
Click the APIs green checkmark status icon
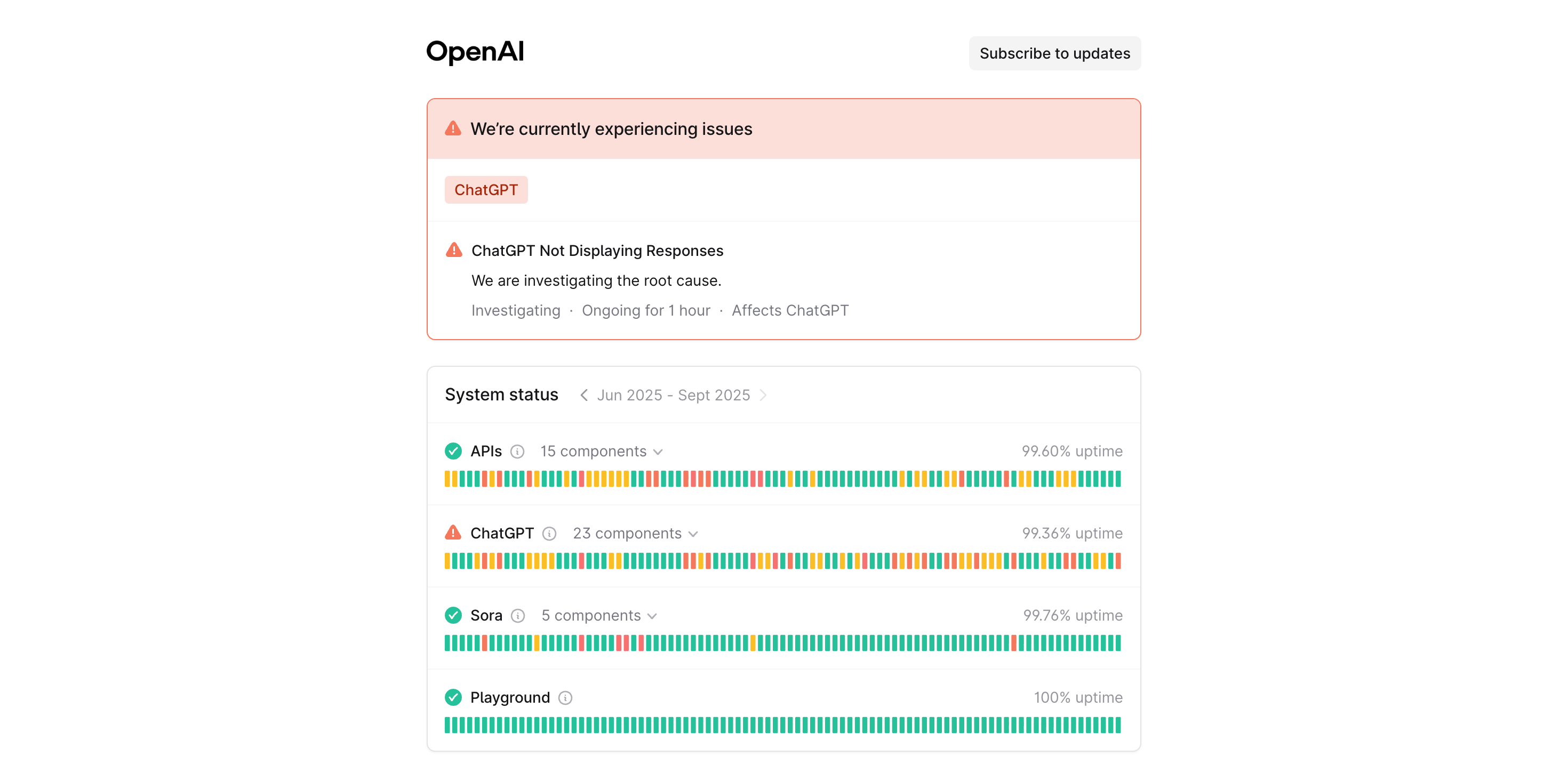click(x=453, y=451)
